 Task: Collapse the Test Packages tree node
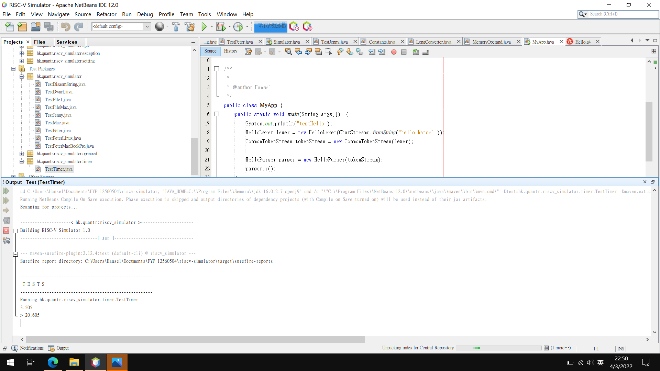(x=13, y=69)
